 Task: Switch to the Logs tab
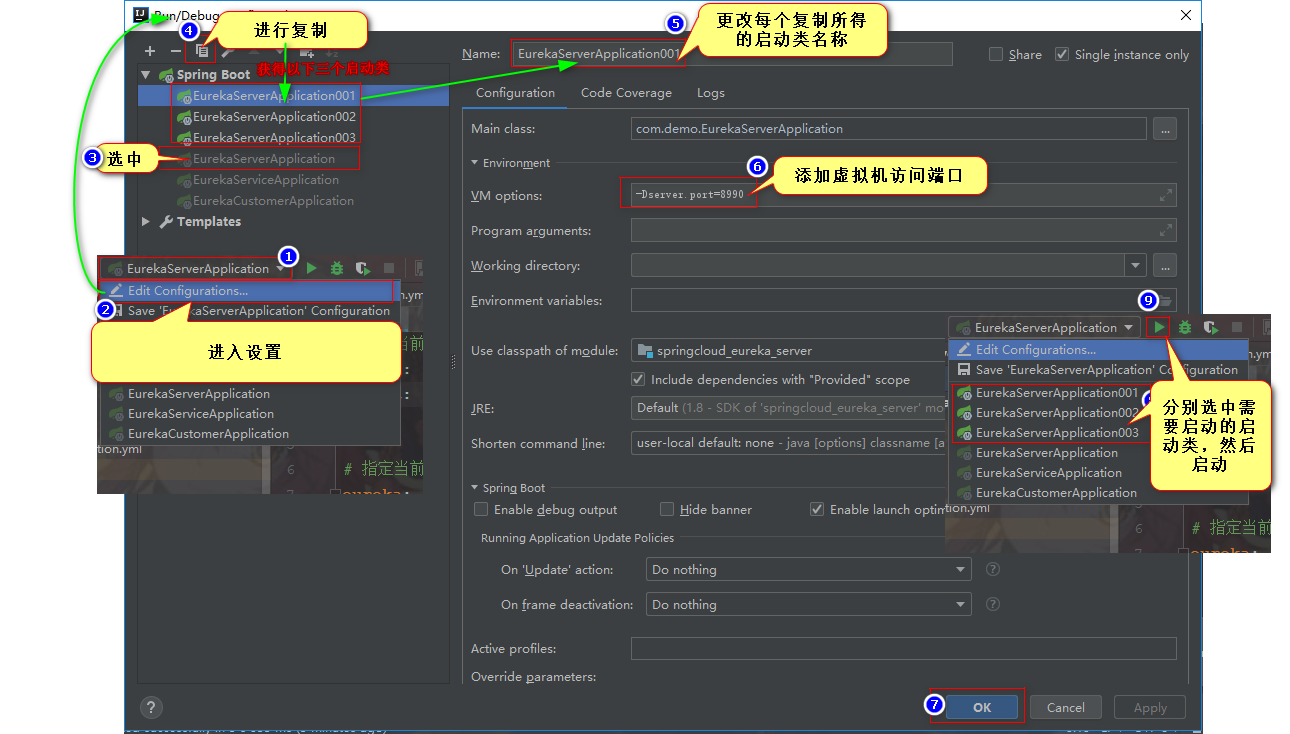pyautogui.click(x=711, y=93)
